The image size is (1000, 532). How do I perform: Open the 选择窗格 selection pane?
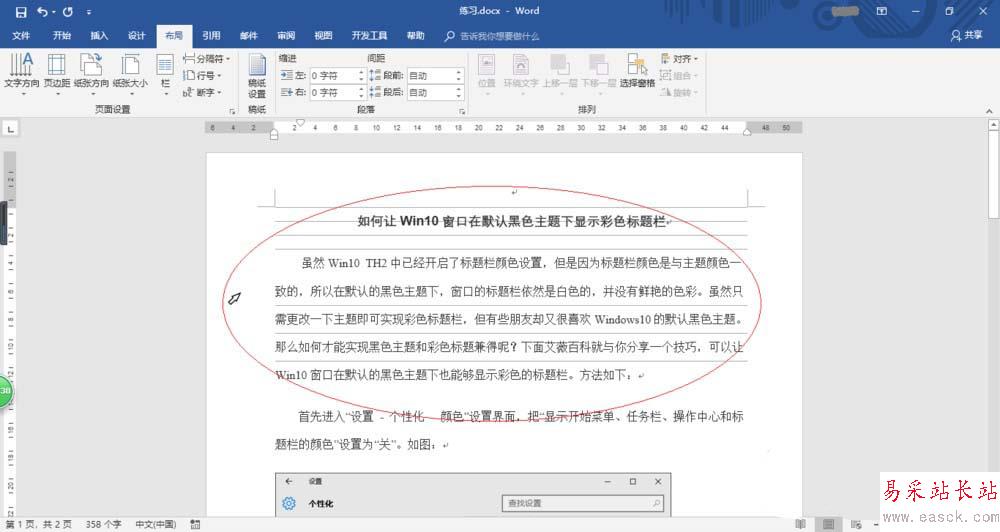(x=637, y=71)
